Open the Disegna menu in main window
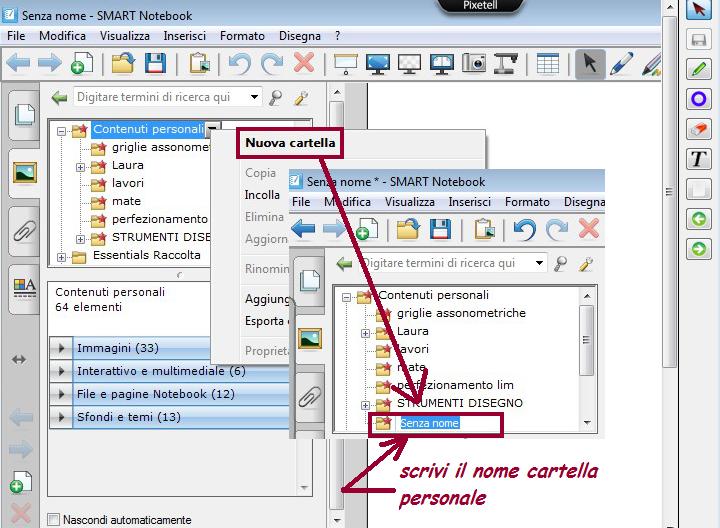Image resolution: width=720 pixels, height=528 pixels. (x=300, y=36)
